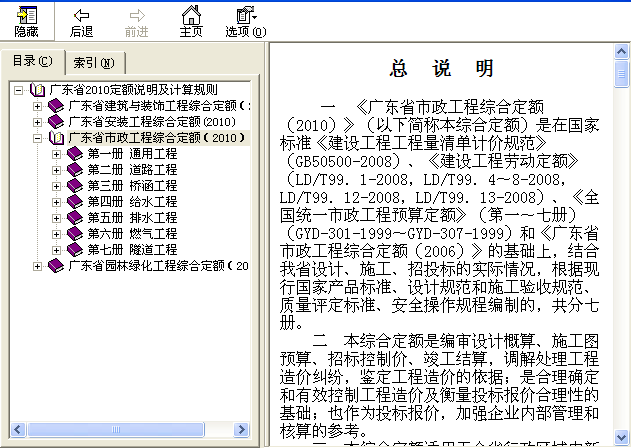This screenshot has width=631, height=448.
Task: Open 第三册 桥涵工程 topic
Action: (x=132, y=186)
